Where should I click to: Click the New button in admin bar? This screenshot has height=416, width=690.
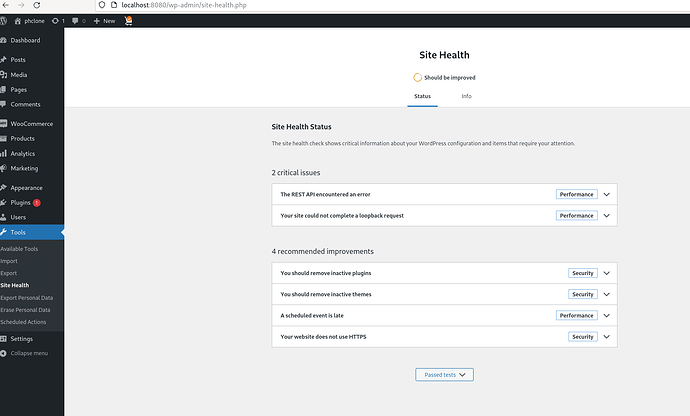pyautogui.click(x=105, y=20)
